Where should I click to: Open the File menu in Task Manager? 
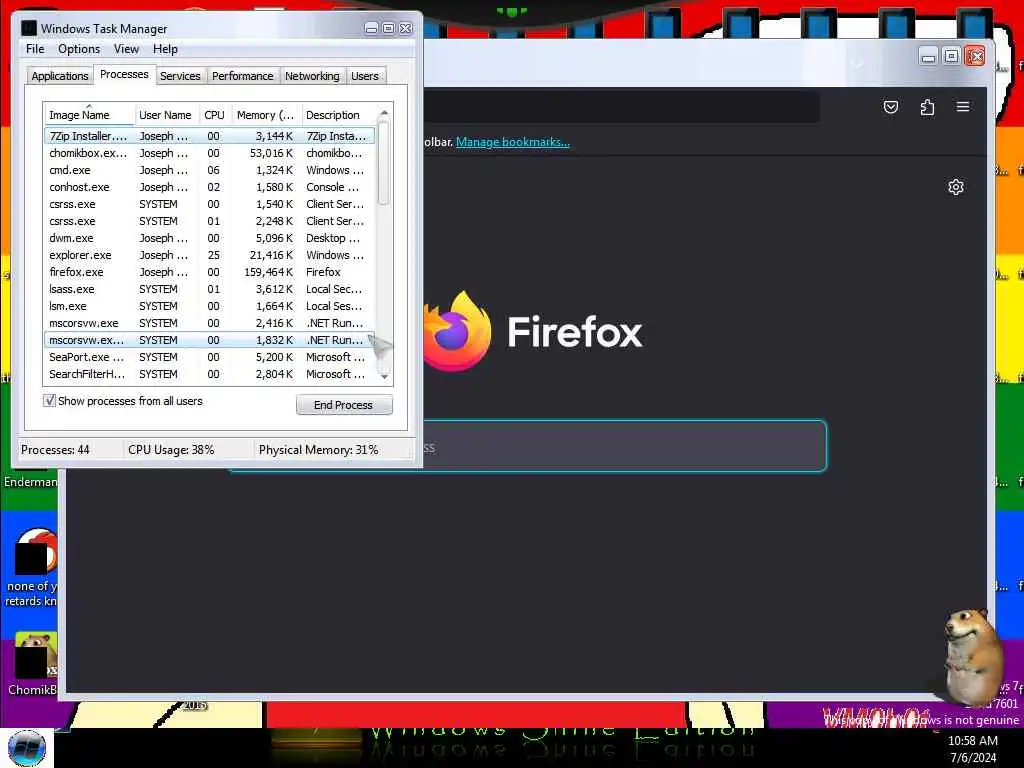tap(35, 49)
